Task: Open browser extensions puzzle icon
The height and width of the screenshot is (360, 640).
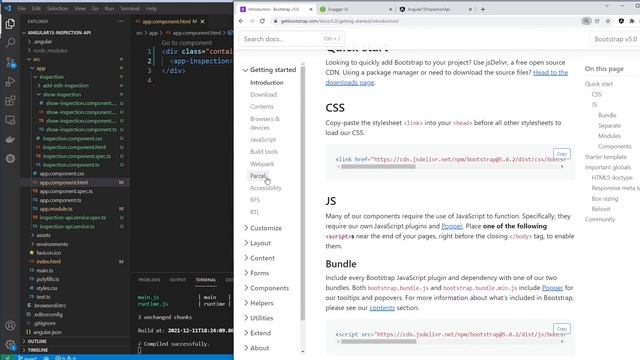Action: pos(632,21)
